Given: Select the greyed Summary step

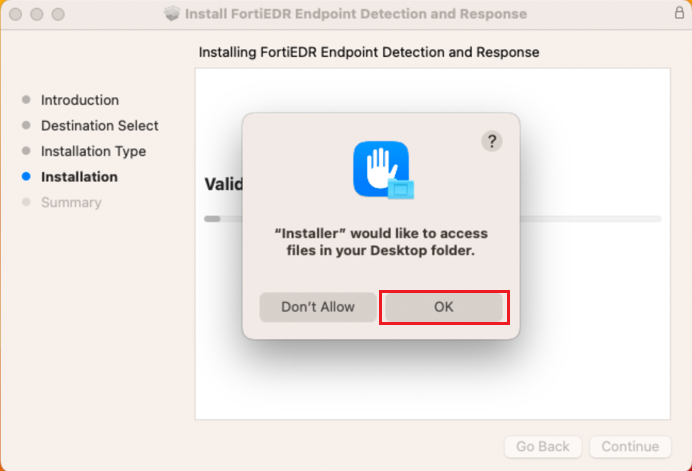Looking at the screenshot, I should click(x=71, y=203).
